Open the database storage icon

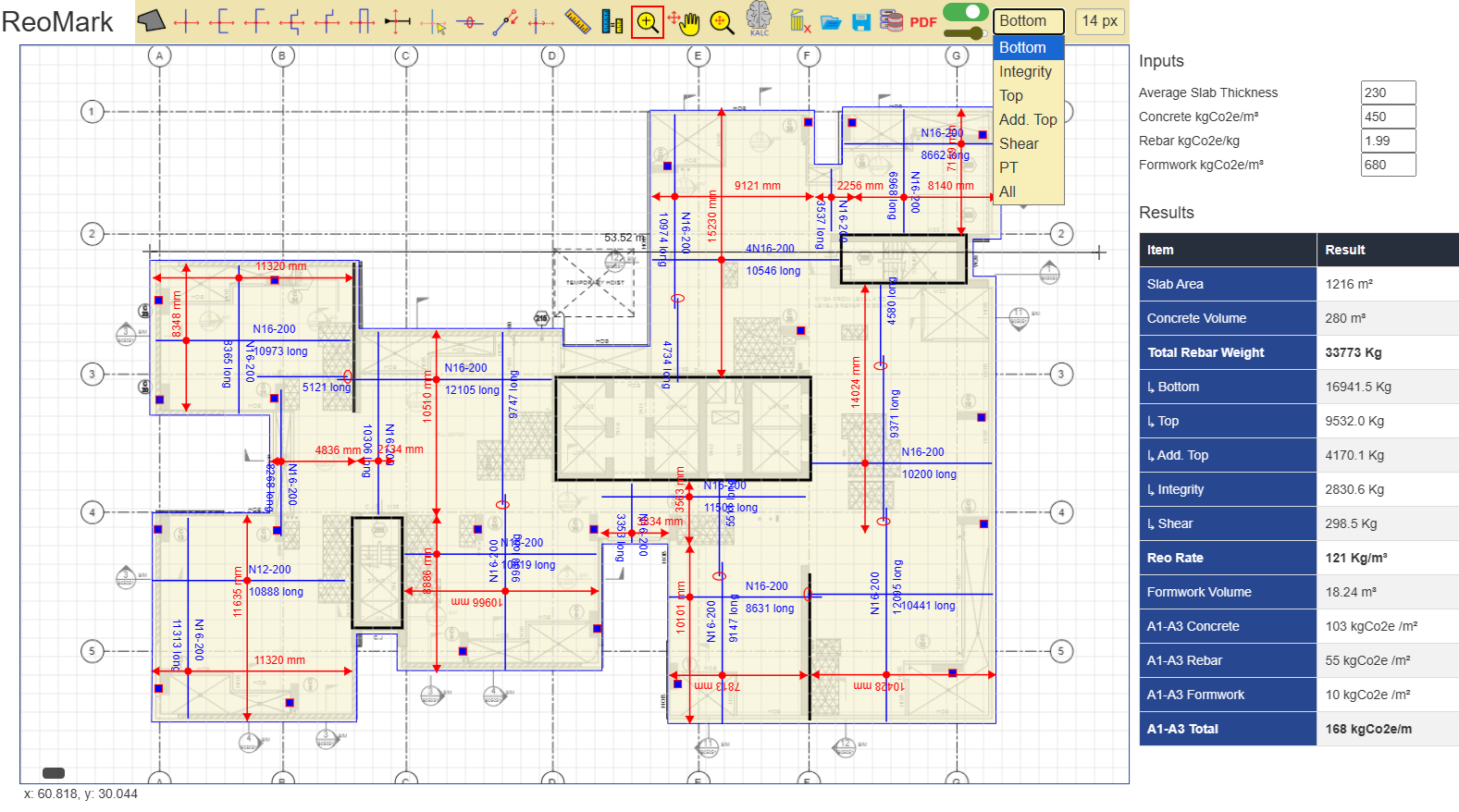tap(891, 20)
